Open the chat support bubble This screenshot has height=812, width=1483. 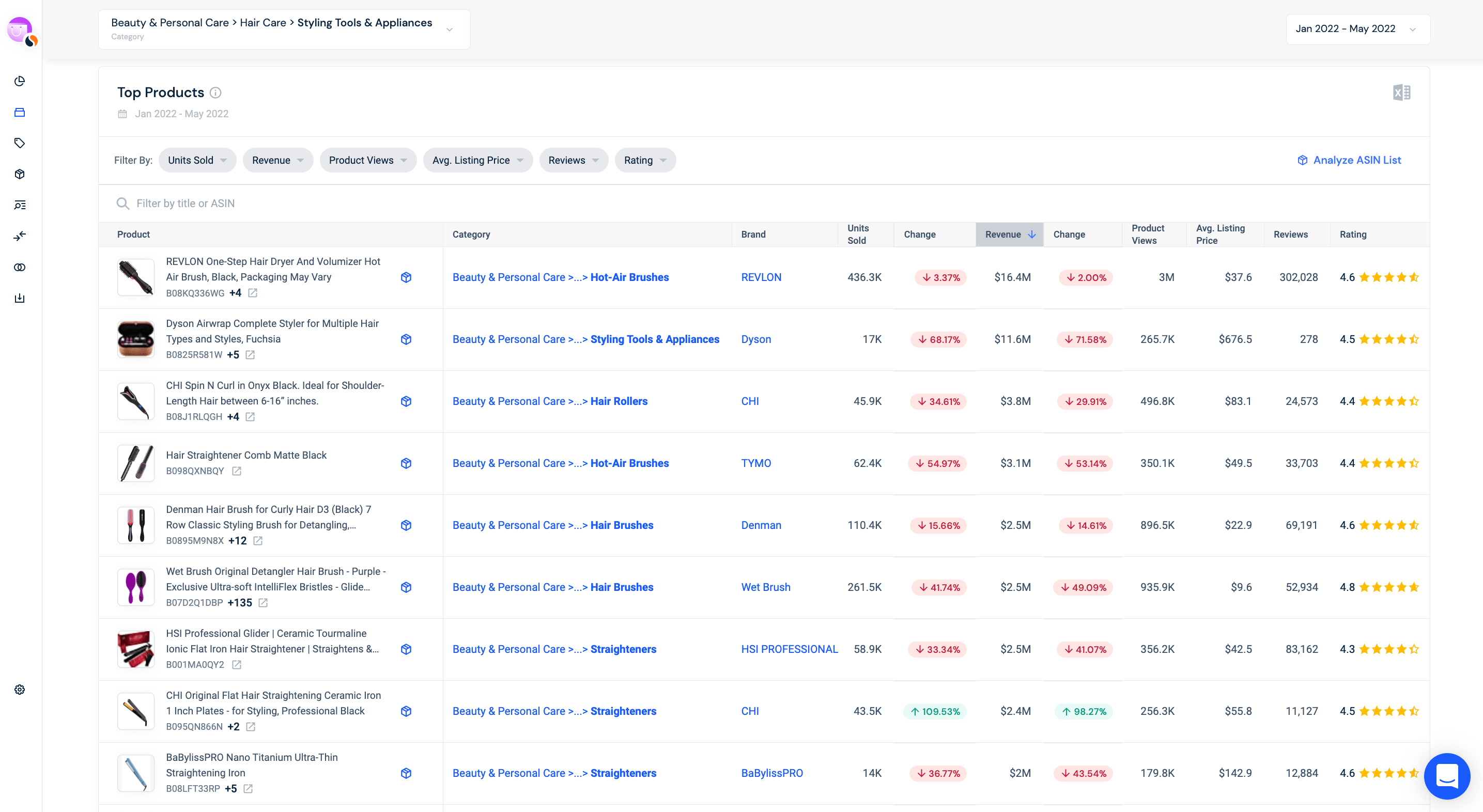pos(1447,776)
